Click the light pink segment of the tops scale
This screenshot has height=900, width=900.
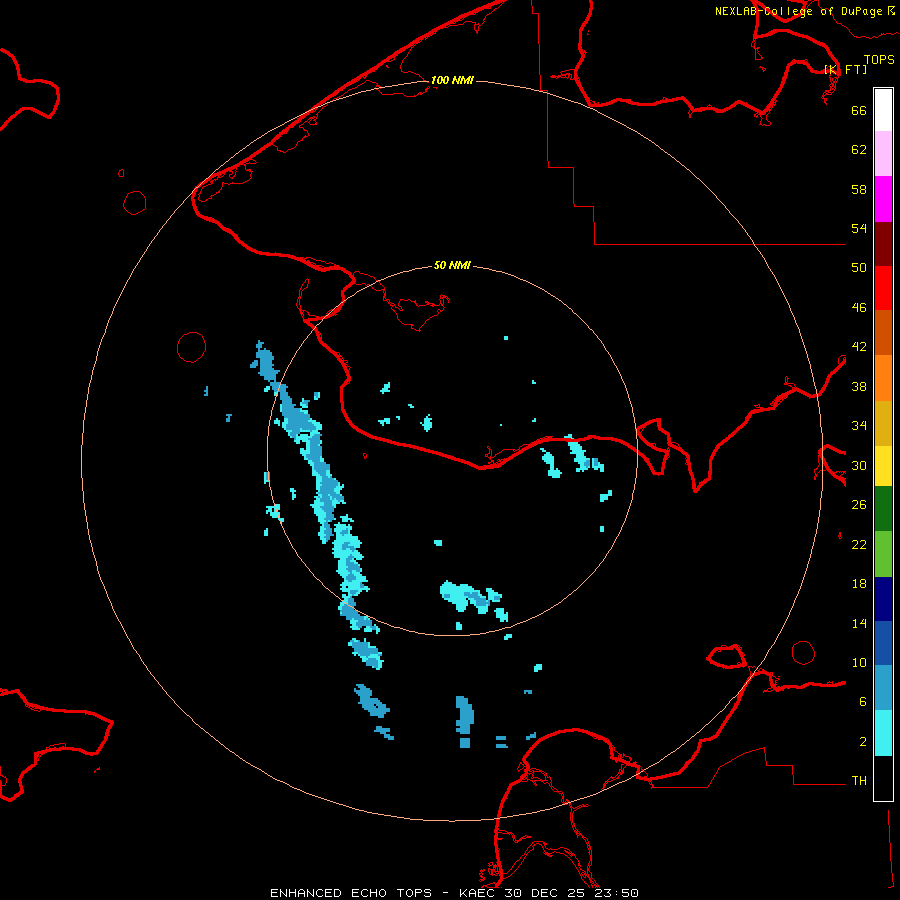pyautogui.click(x=883, y=154)
